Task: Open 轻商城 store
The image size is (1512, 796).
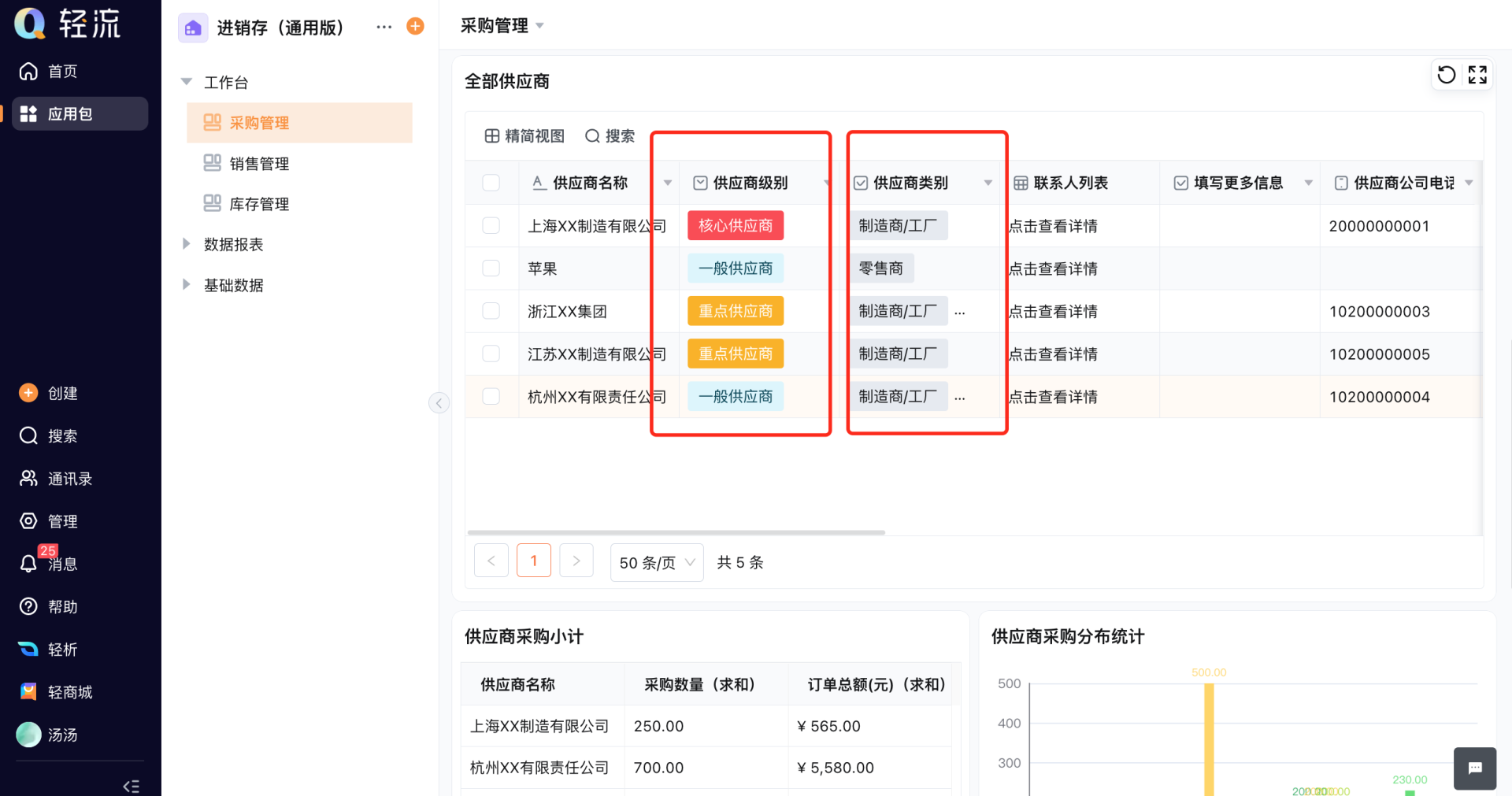Action: [x=55, y=691]
